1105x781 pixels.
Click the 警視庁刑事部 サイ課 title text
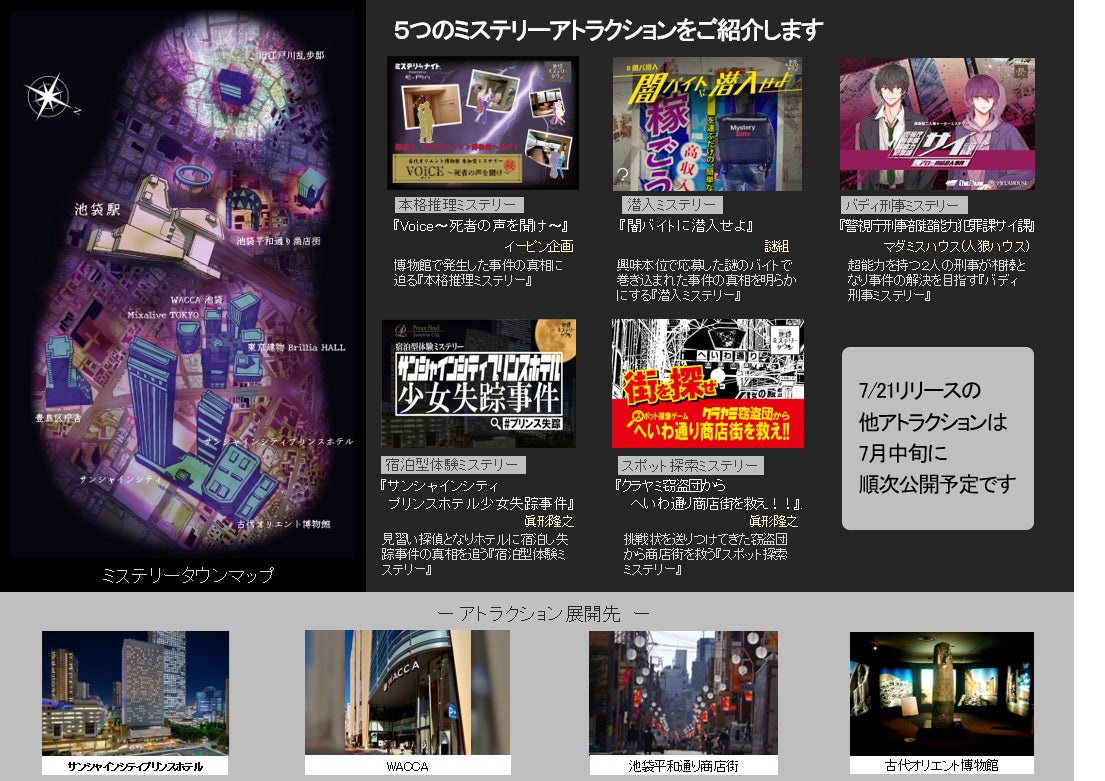pos(937,226)
